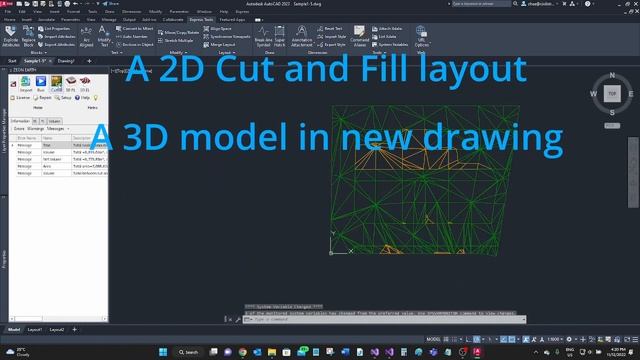Image resolution: width=640 pixels, height=360 pixels.
Task: Click the Attach Xdata tool
Action: click(x=387, y=29)
